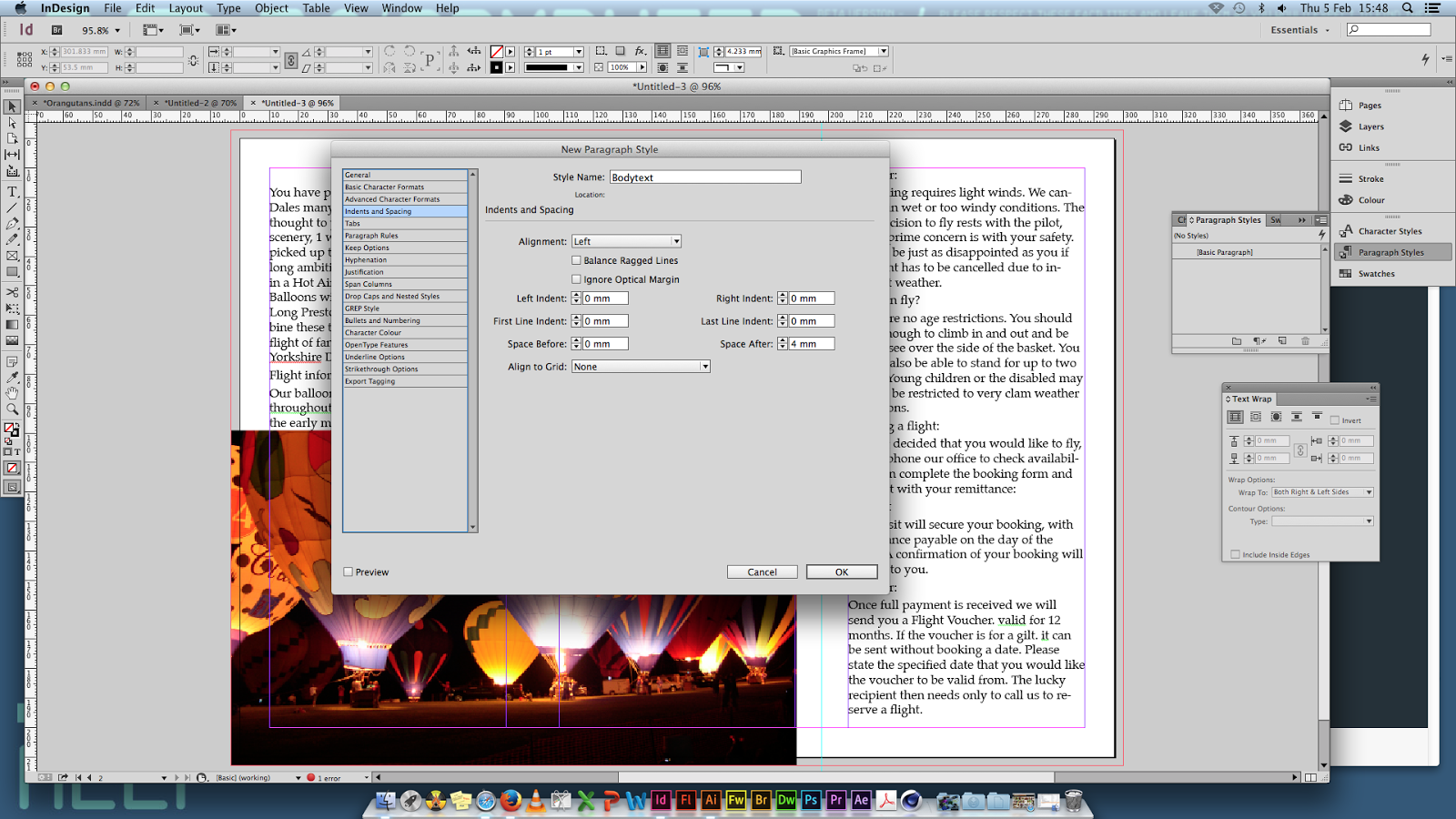Open the zoom level dropdown showing 95.8%
The height and width of the screenshot is (819, 1456).
coord(117,31)
